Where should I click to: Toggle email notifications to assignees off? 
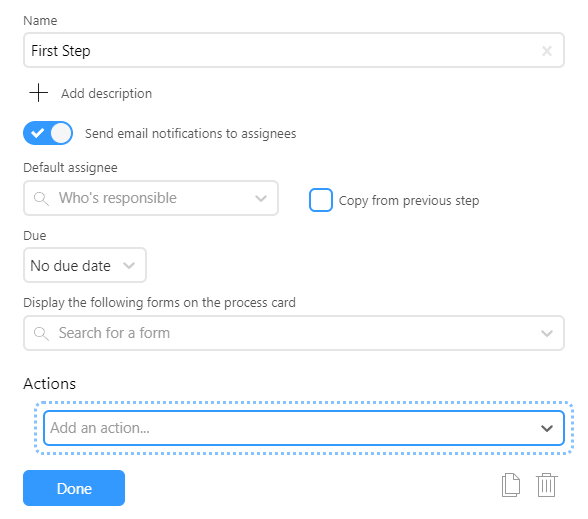click(x=48, y=133)
